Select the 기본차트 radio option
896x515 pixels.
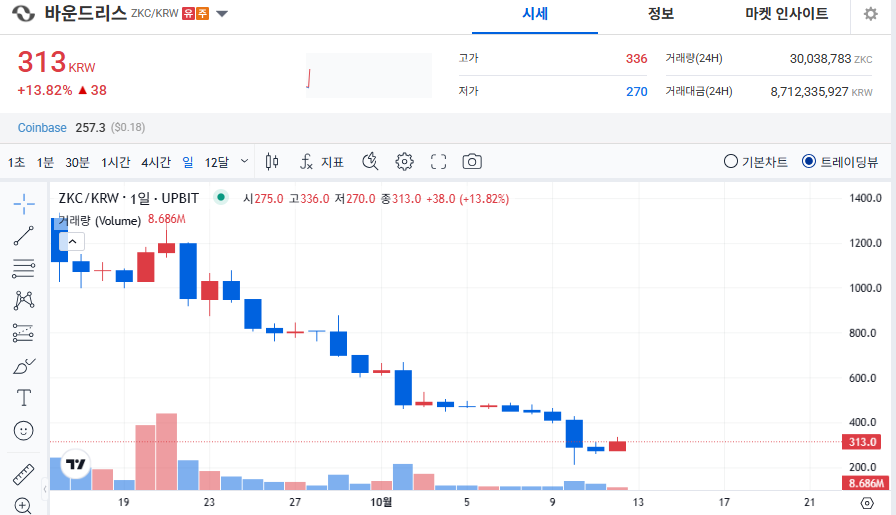click(x=755, y=162)
